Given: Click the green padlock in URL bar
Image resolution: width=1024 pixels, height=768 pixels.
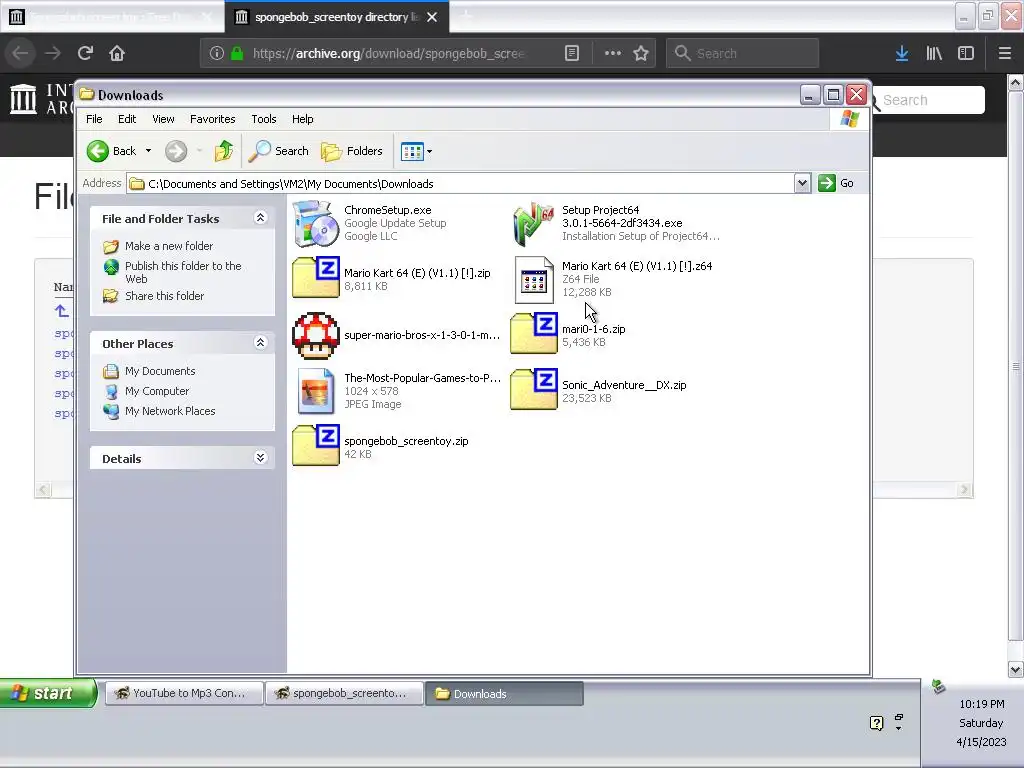Looking at the screenshot, I should coord(238,53).
